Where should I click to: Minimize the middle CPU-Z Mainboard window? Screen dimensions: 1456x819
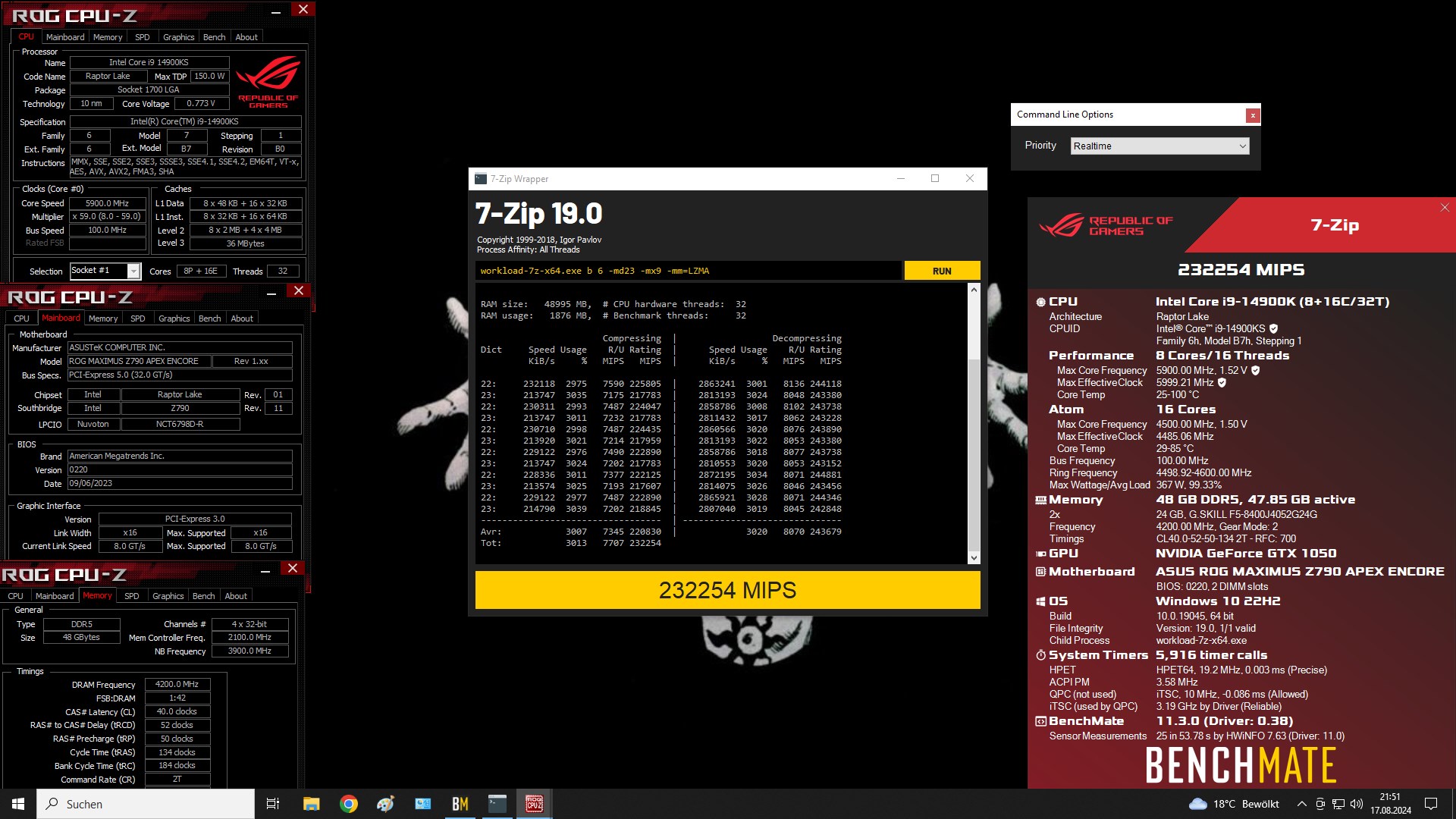(271, 292)
